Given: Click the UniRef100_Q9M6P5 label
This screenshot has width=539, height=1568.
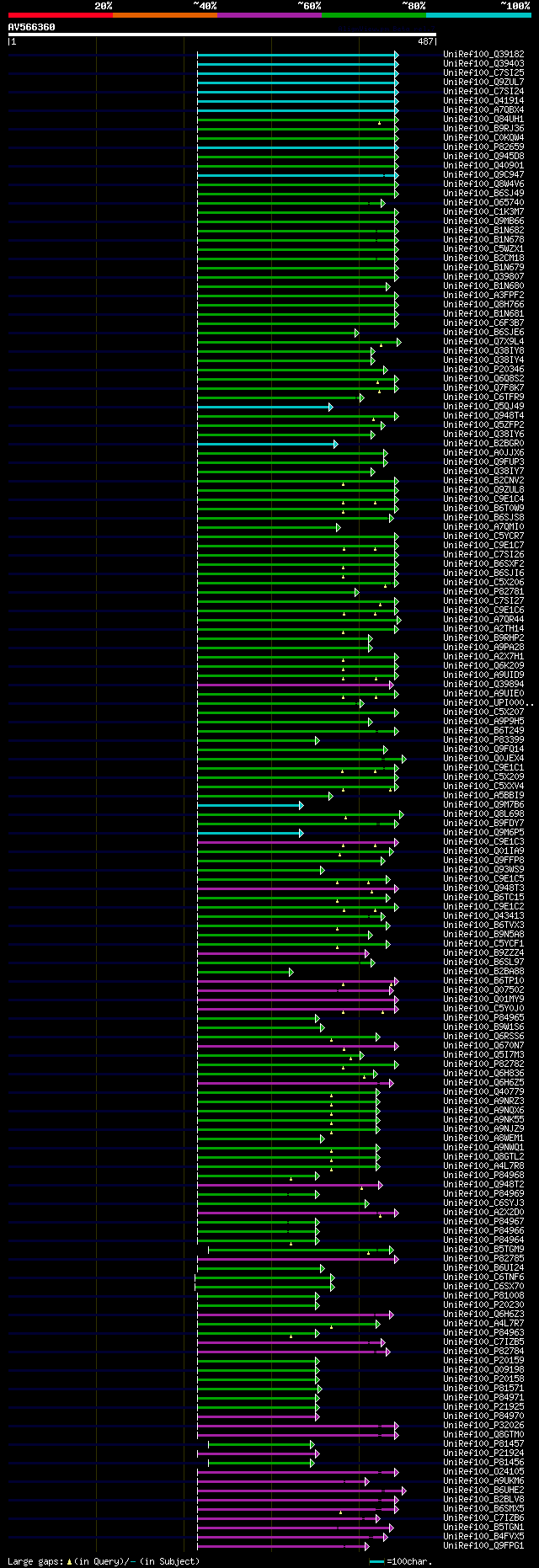Looking at the screenshot, I should click(483, 832).
